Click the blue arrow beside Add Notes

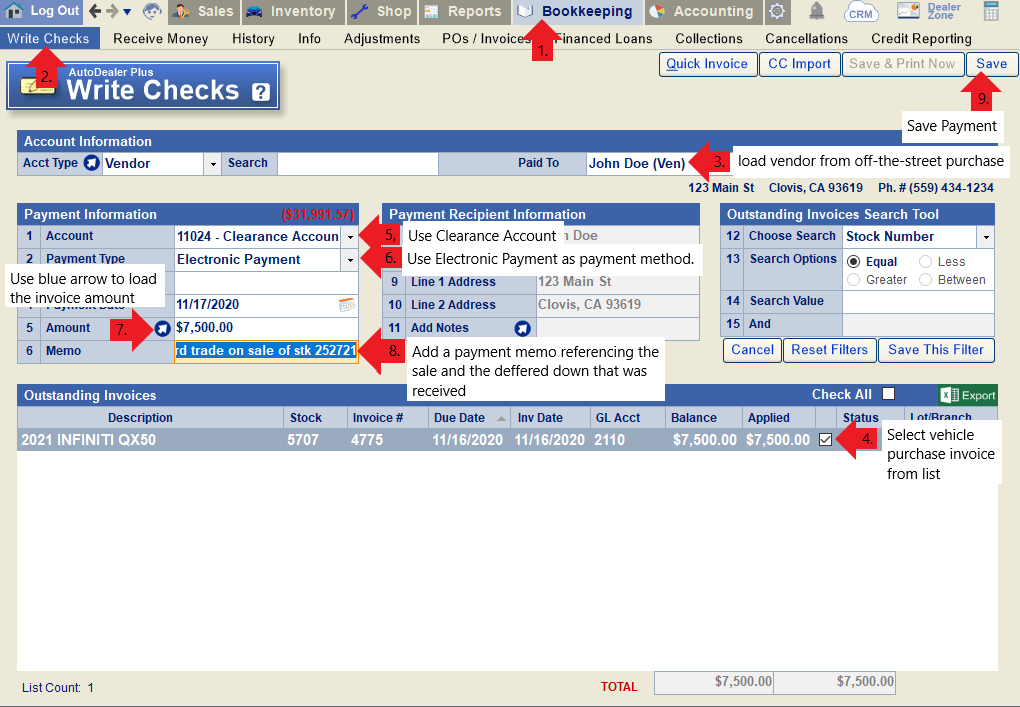pos(522,328)
